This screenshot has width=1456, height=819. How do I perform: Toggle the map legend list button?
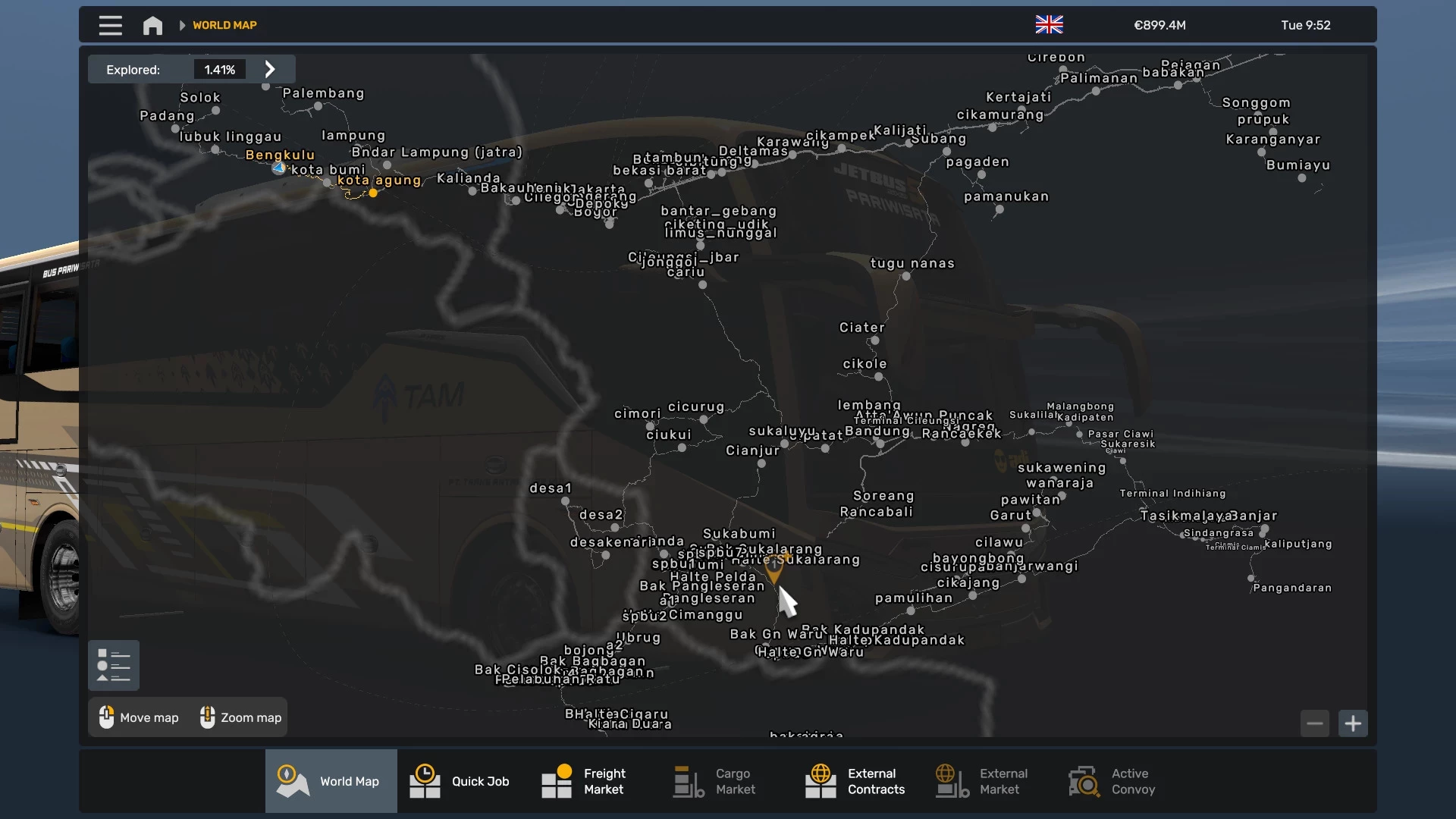pyautogui.click(x=114, y=665)
